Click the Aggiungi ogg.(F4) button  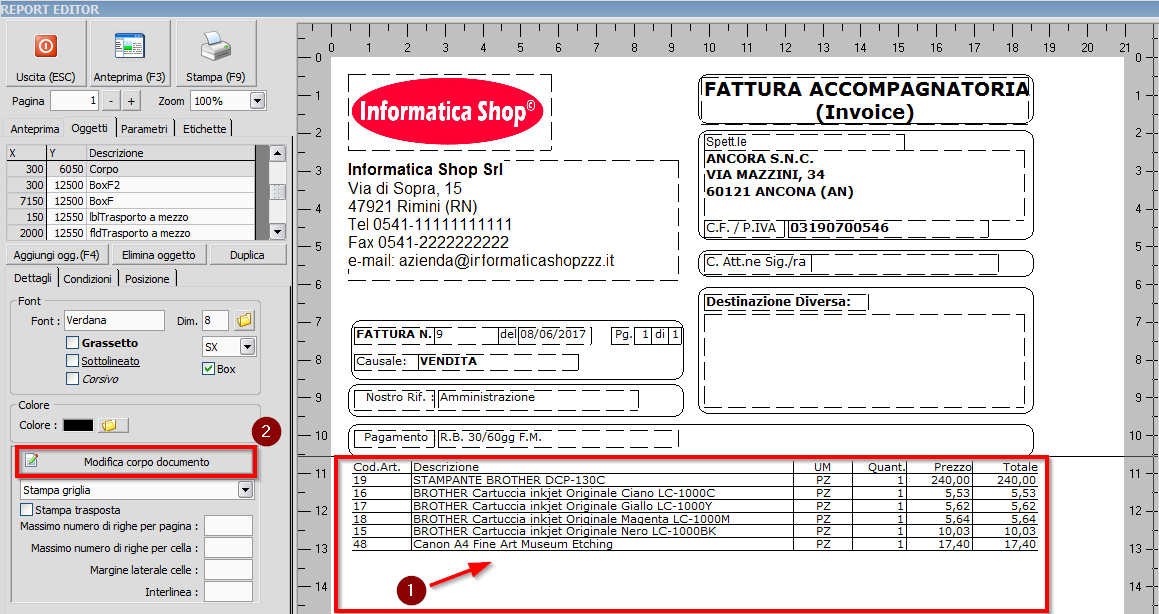(x=58, y=255)
